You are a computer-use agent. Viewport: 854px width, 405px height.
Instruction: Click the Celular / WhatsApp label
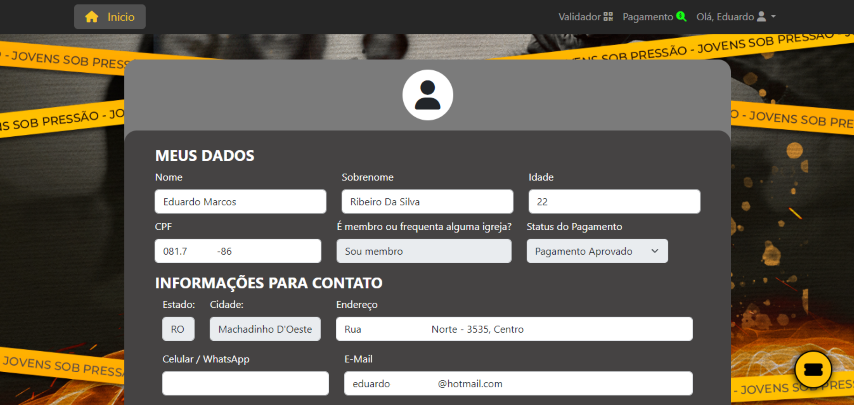(x=206, y=359)
